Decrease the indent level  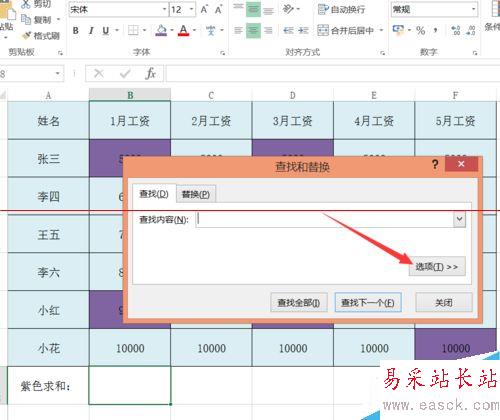(x=288, y=31)
